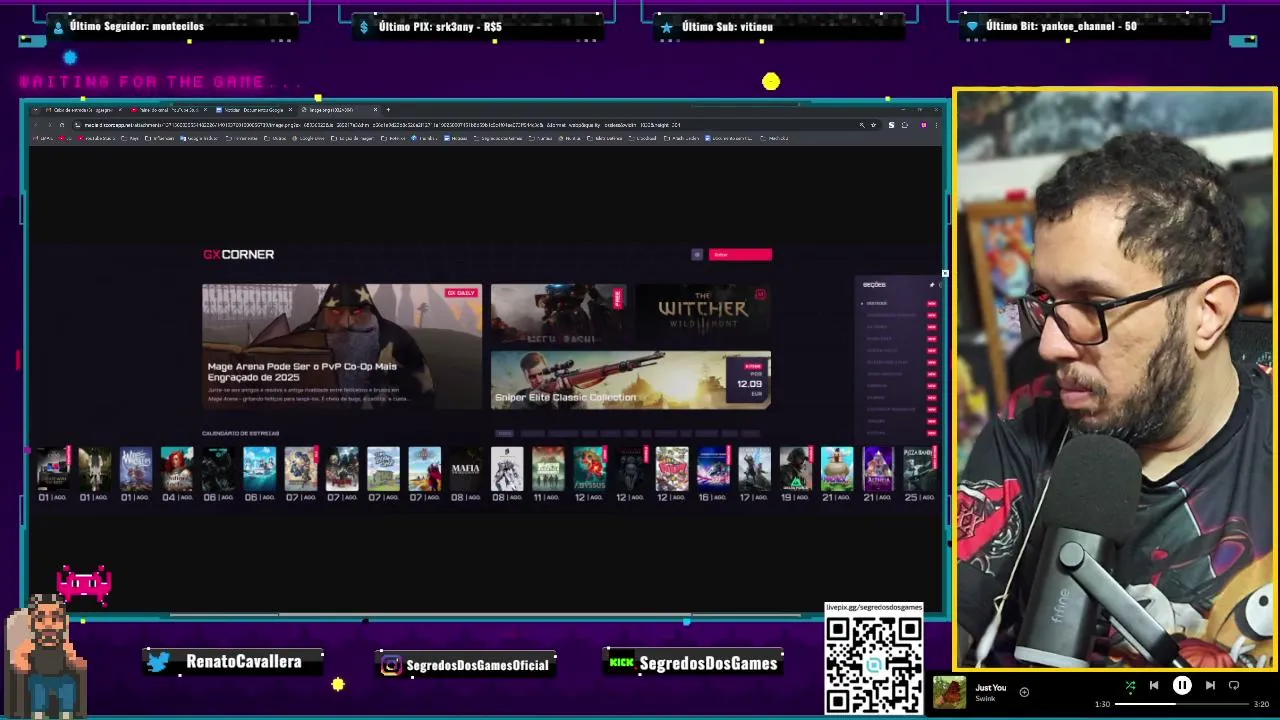Open the Just You album artwork
This screenshot has width=1280, height=720.
tap(950, 691)
